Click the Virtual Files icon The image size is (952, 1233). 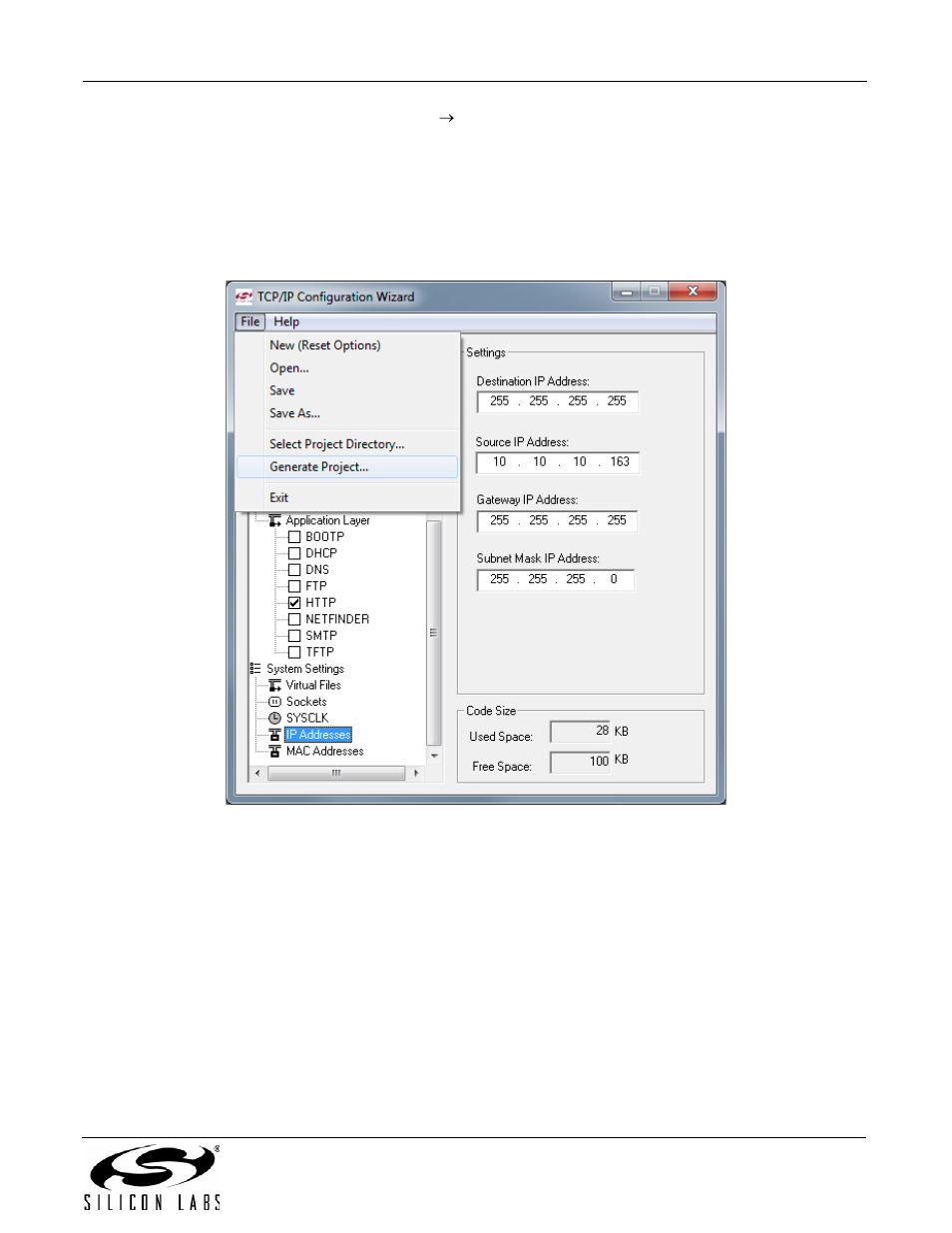click(274, 686)
